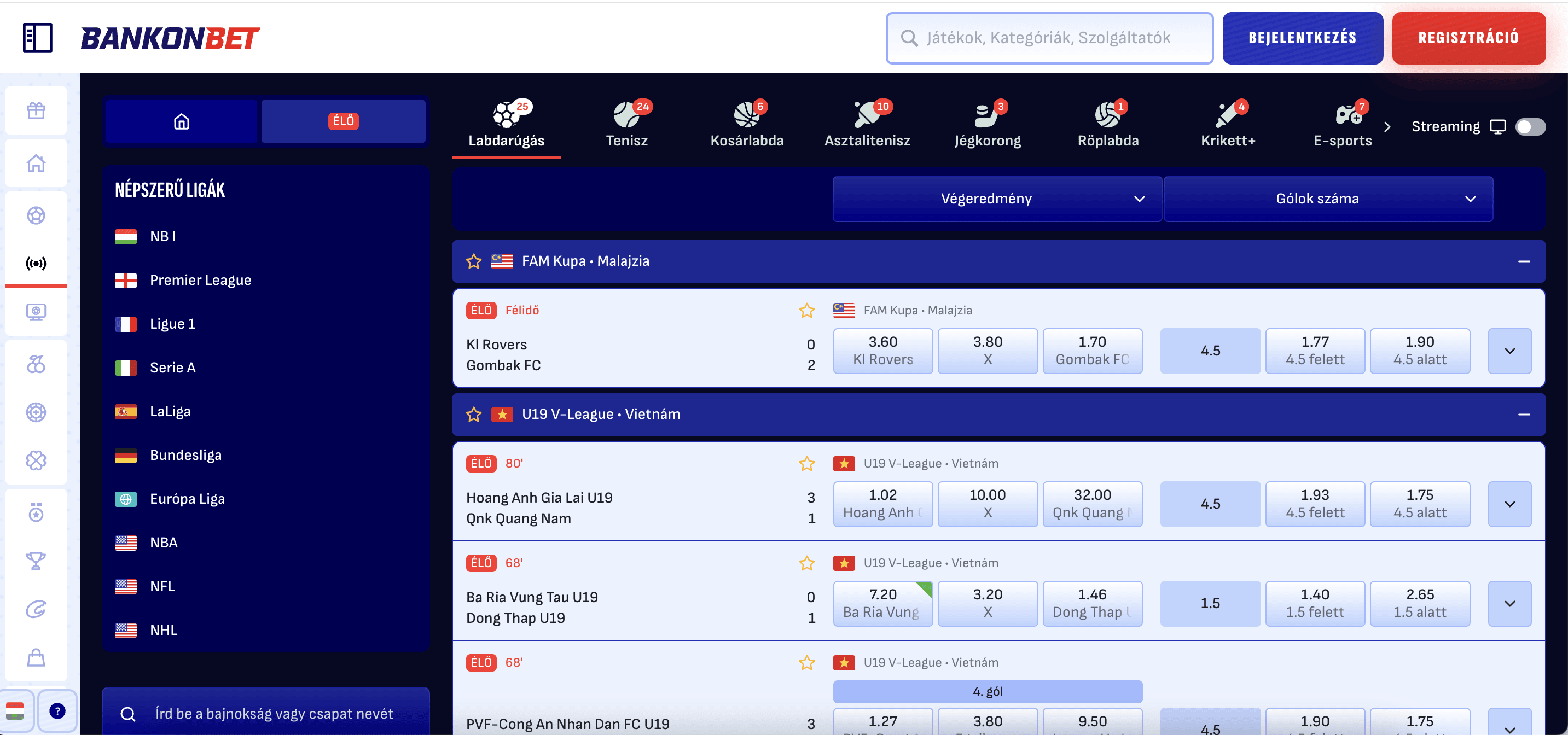Open the shopping bag icon in sidebar
The width and height of the screenshot is (1568, 735).
pos(36,657)
